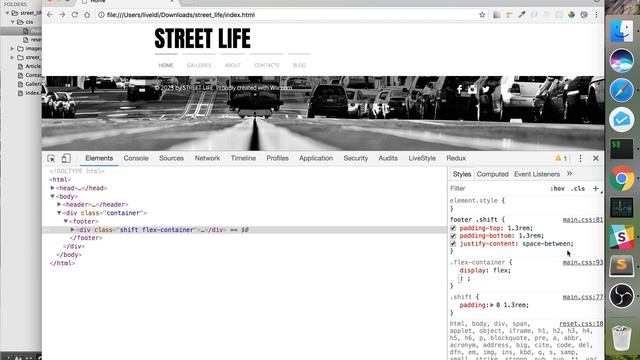Viewport: 640px width, 360px height.
Task: Open the Network tab
Action: click(207, 158)
